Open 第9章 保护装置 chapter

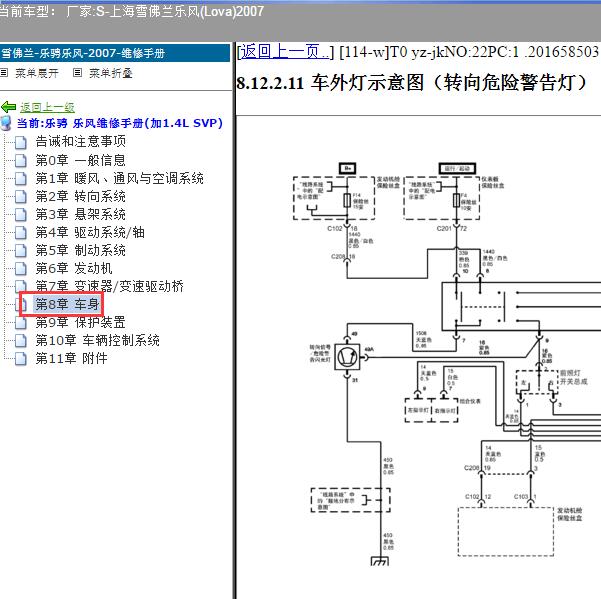(80, 322)
